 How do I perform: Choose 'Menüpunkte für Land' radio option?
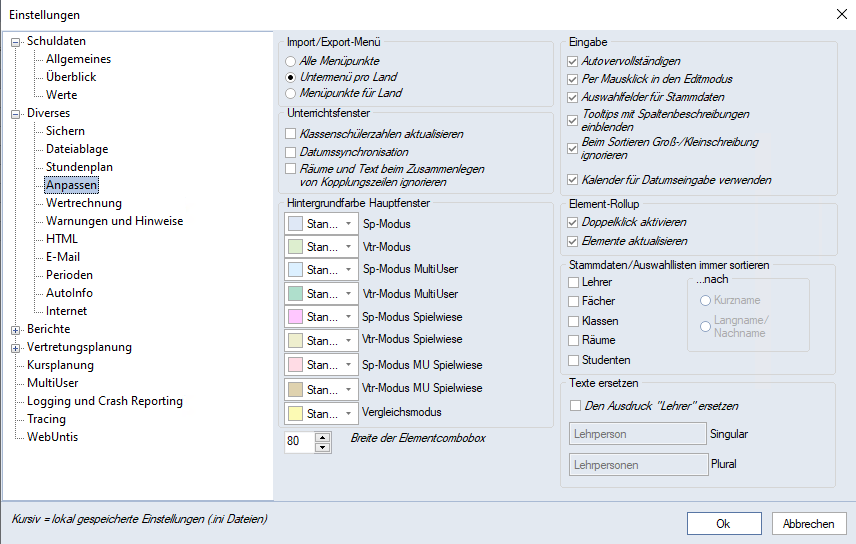tap(291, 93)
